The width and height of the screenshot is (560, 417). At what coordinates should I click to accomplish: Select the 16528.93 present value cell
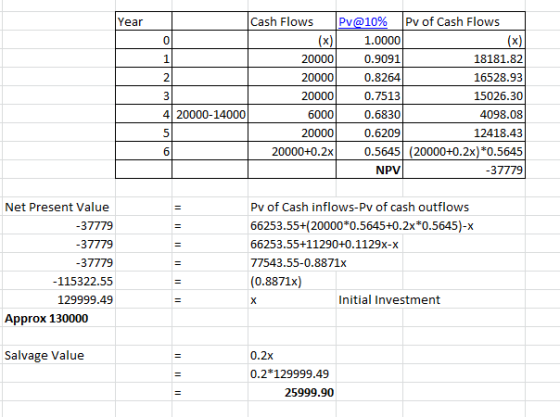pyautogui.click(x=464, y=77)
